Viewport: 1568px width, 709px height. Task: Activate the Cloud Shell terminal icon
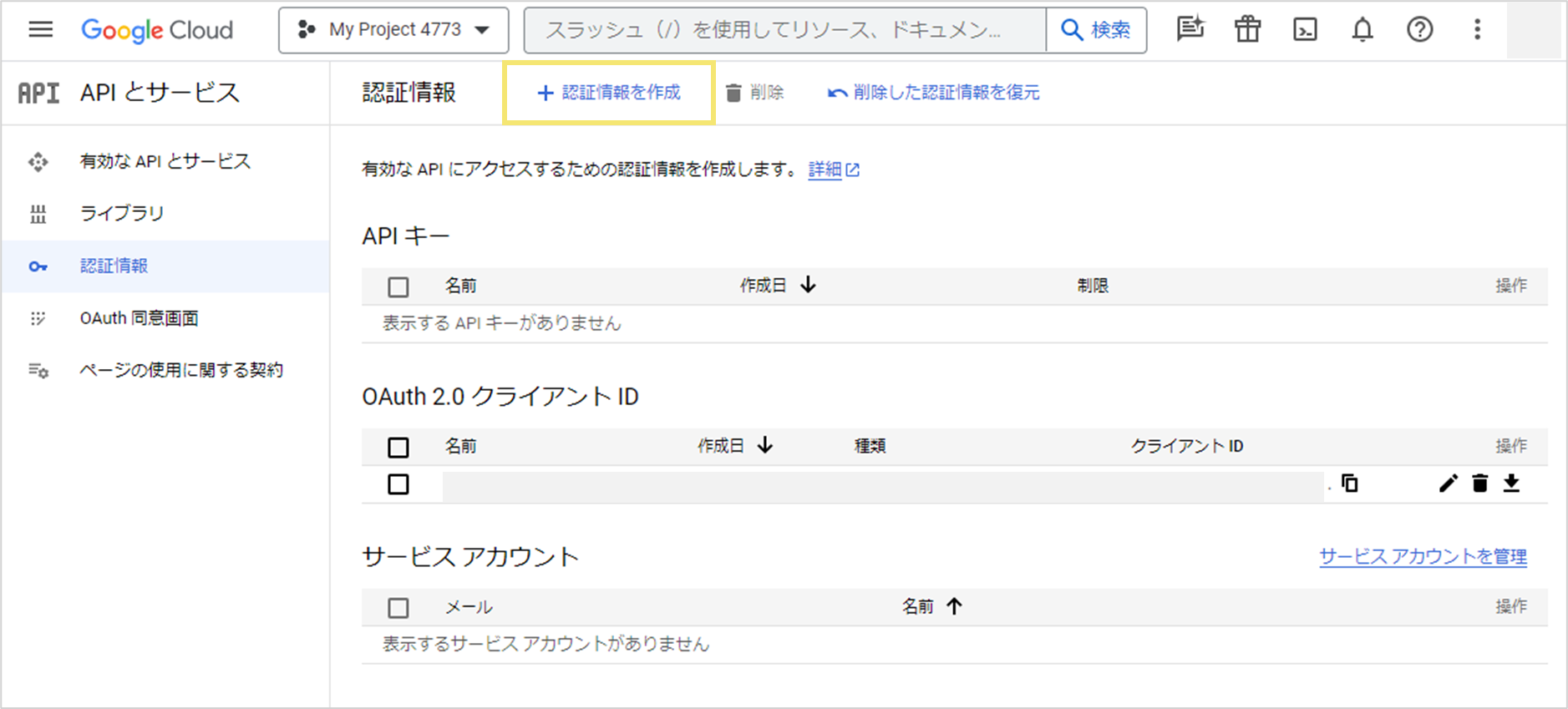(1305, 29)
